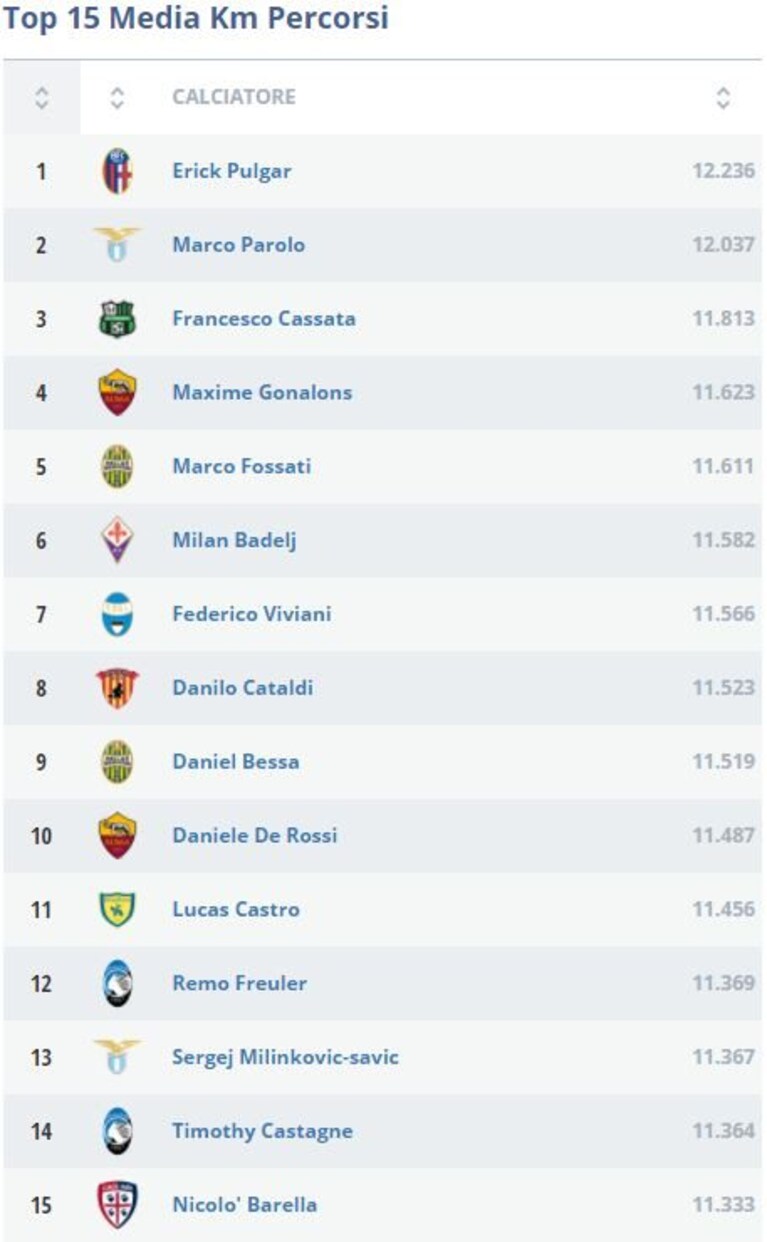This screenshot has width=767, height=1242.
Task: Click the Bologna crest beside Erick Pulgar
Action: click(x=117, y=171)
